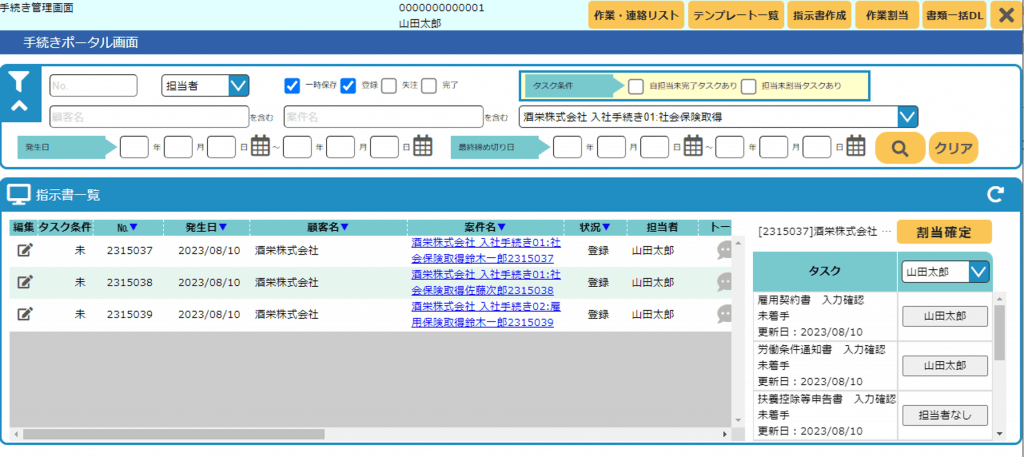1024x457 pixels.
Task: Open edit icon for row 2315039
Action: coord(25,314)
